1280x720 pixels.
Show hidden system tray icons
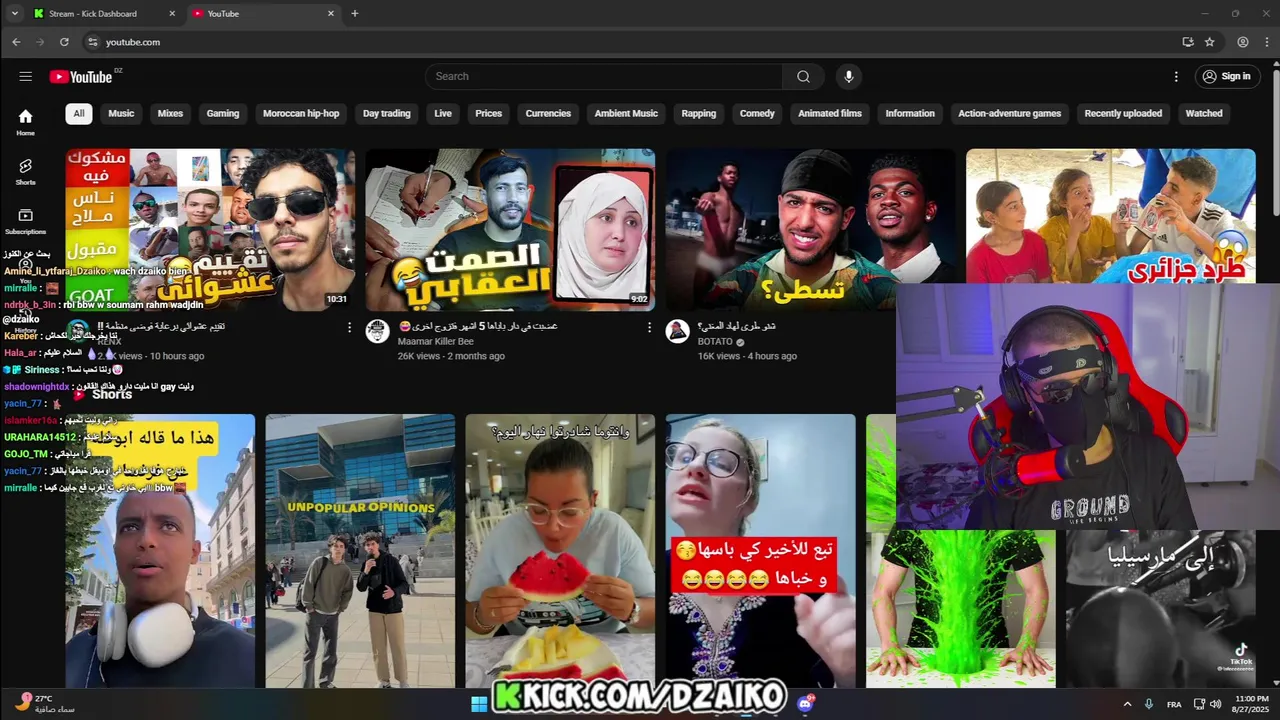click(x=1127, y=704)
